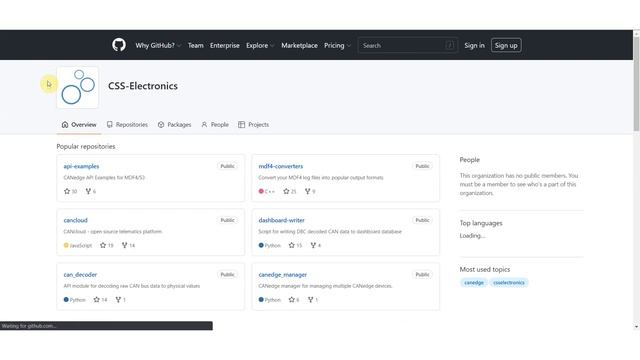This screenshot has width=640, height=360.
Task: Click the fork icon on cancloud repository
Action: 124,245
